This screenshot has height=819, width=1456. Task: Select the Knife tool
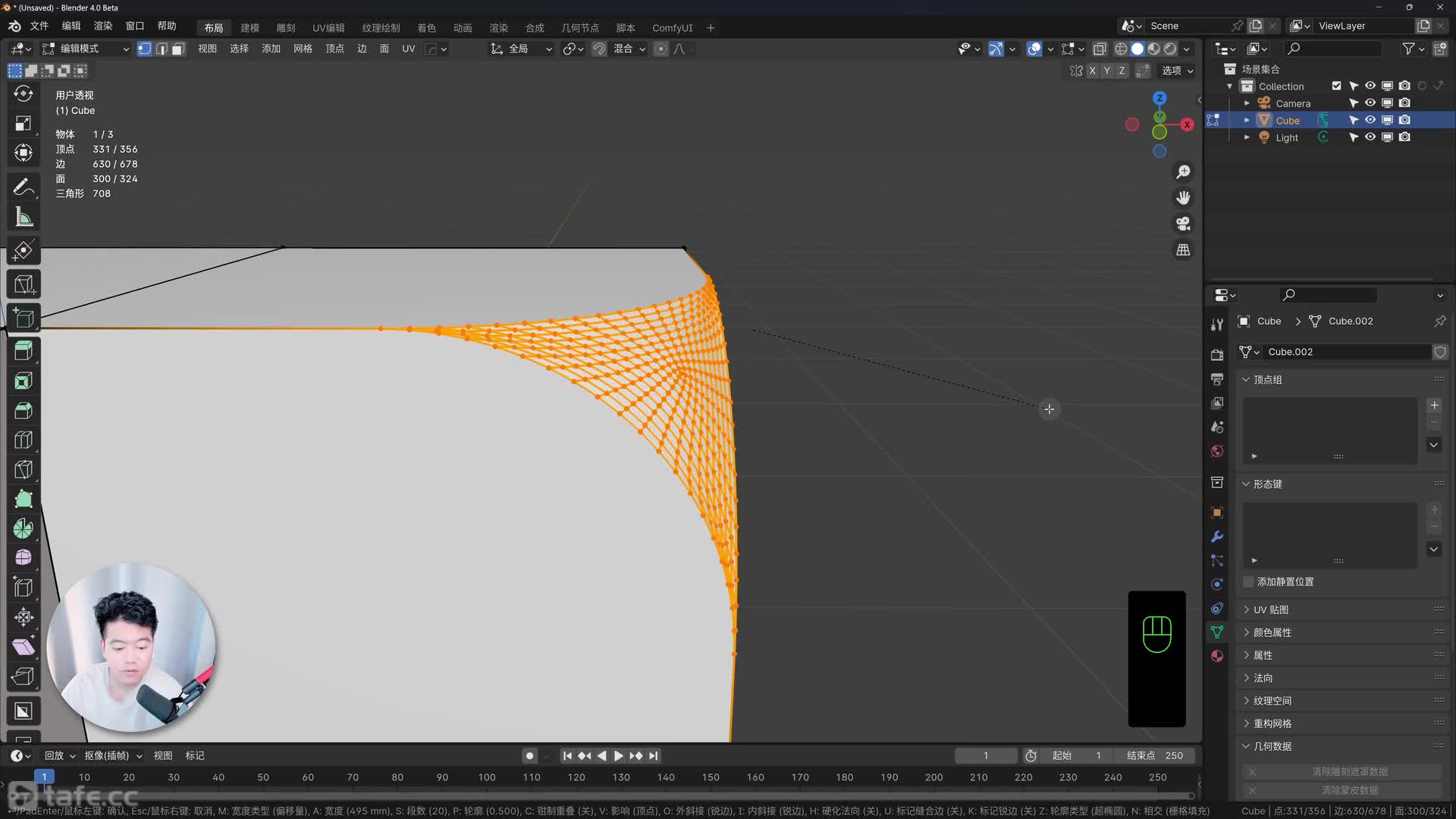(x=24, y=469)
